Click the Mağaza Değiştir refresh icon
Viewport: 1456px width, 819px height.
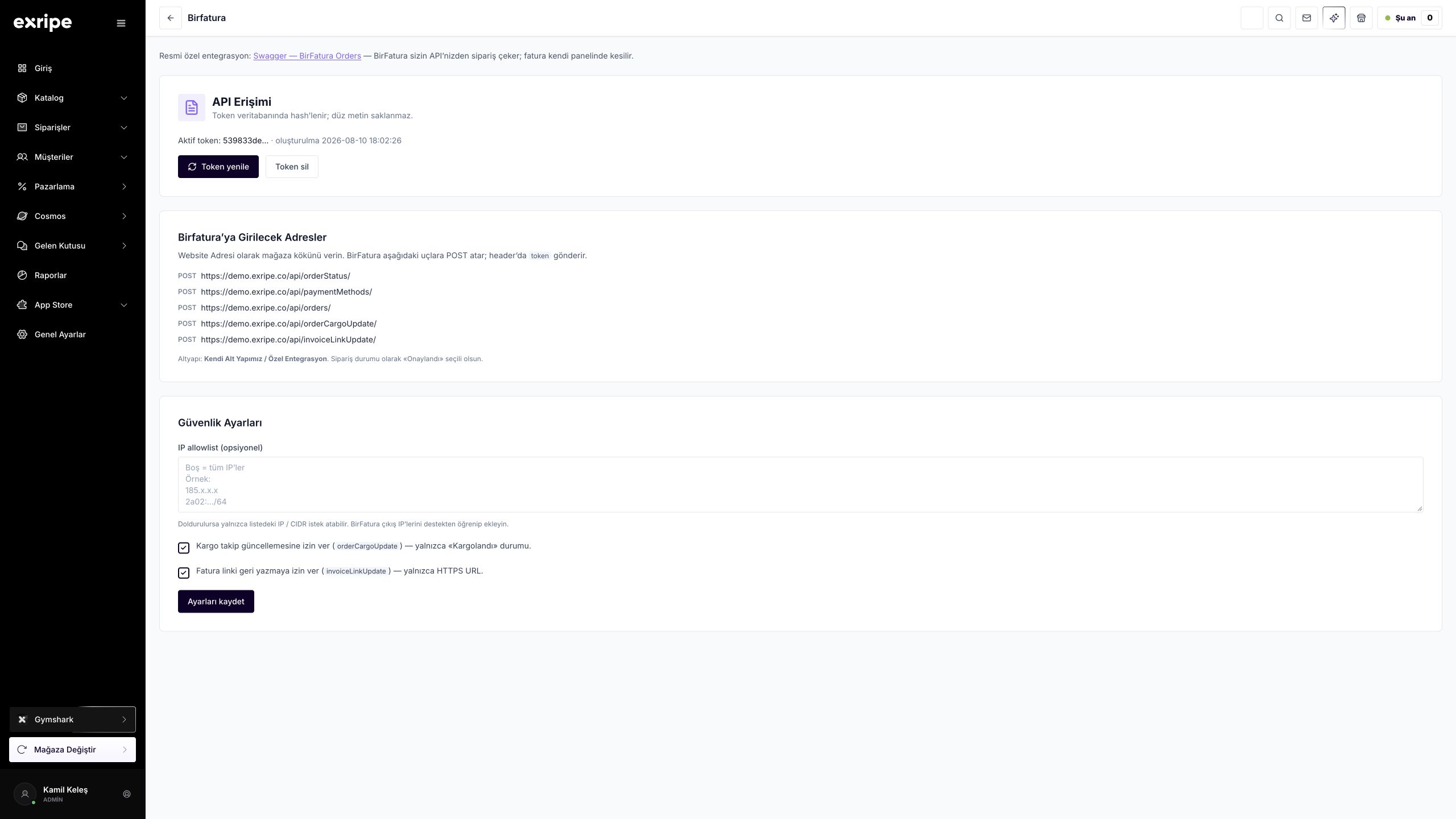(22, 750)
